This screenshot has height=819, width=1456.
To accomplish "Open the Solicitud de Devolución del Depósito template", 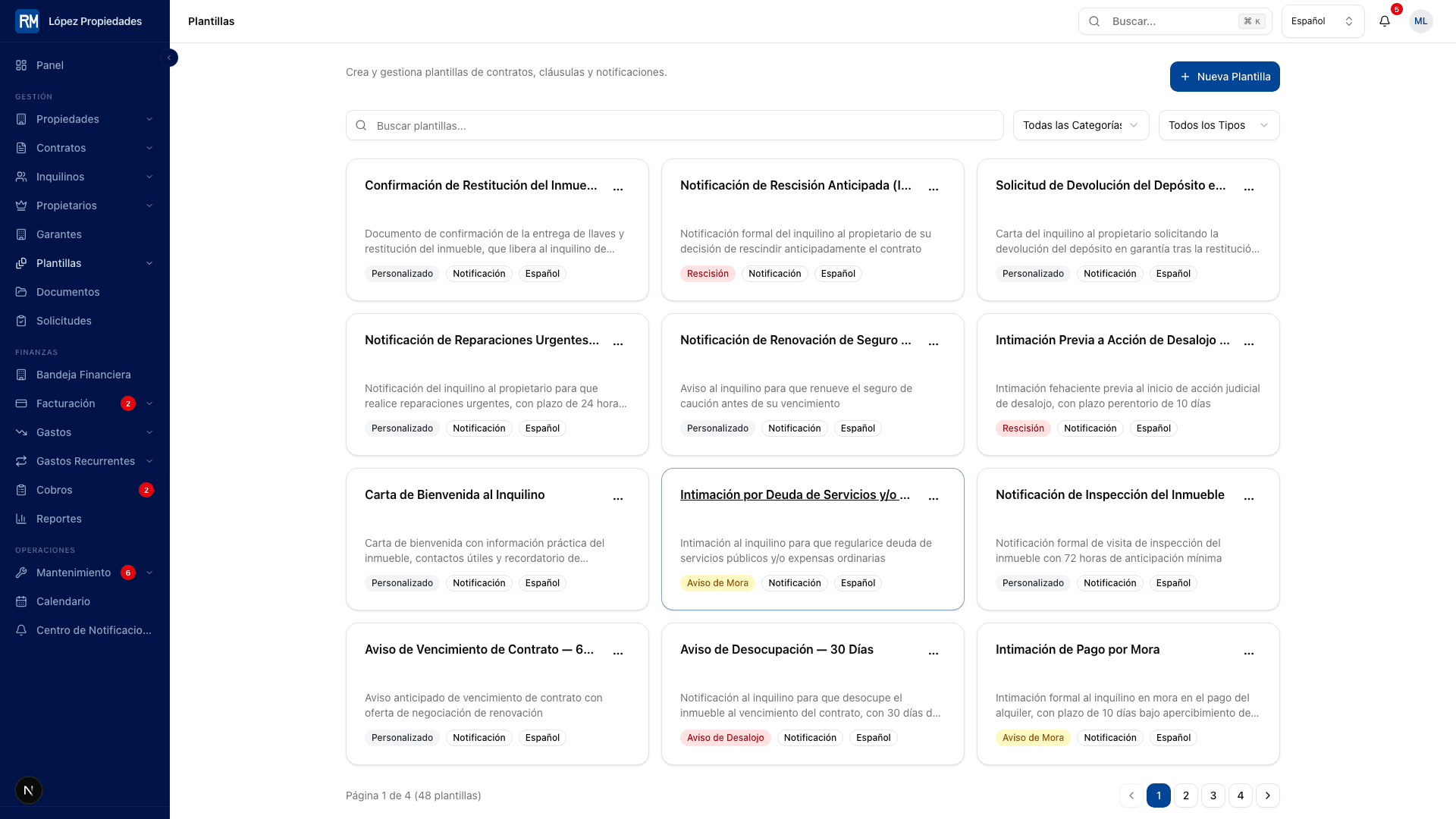I will click(x=1110, y=185).
